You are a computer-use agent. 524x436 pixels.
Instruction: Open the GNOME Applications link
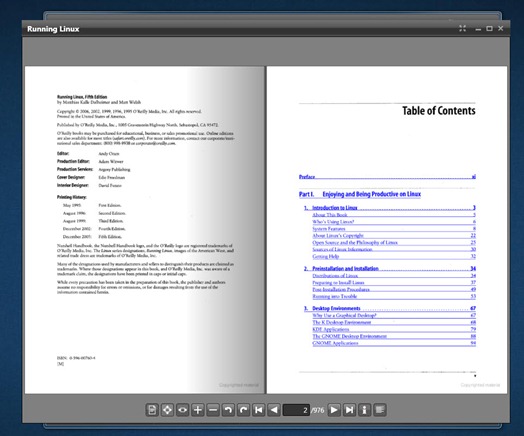coord(394,343)
